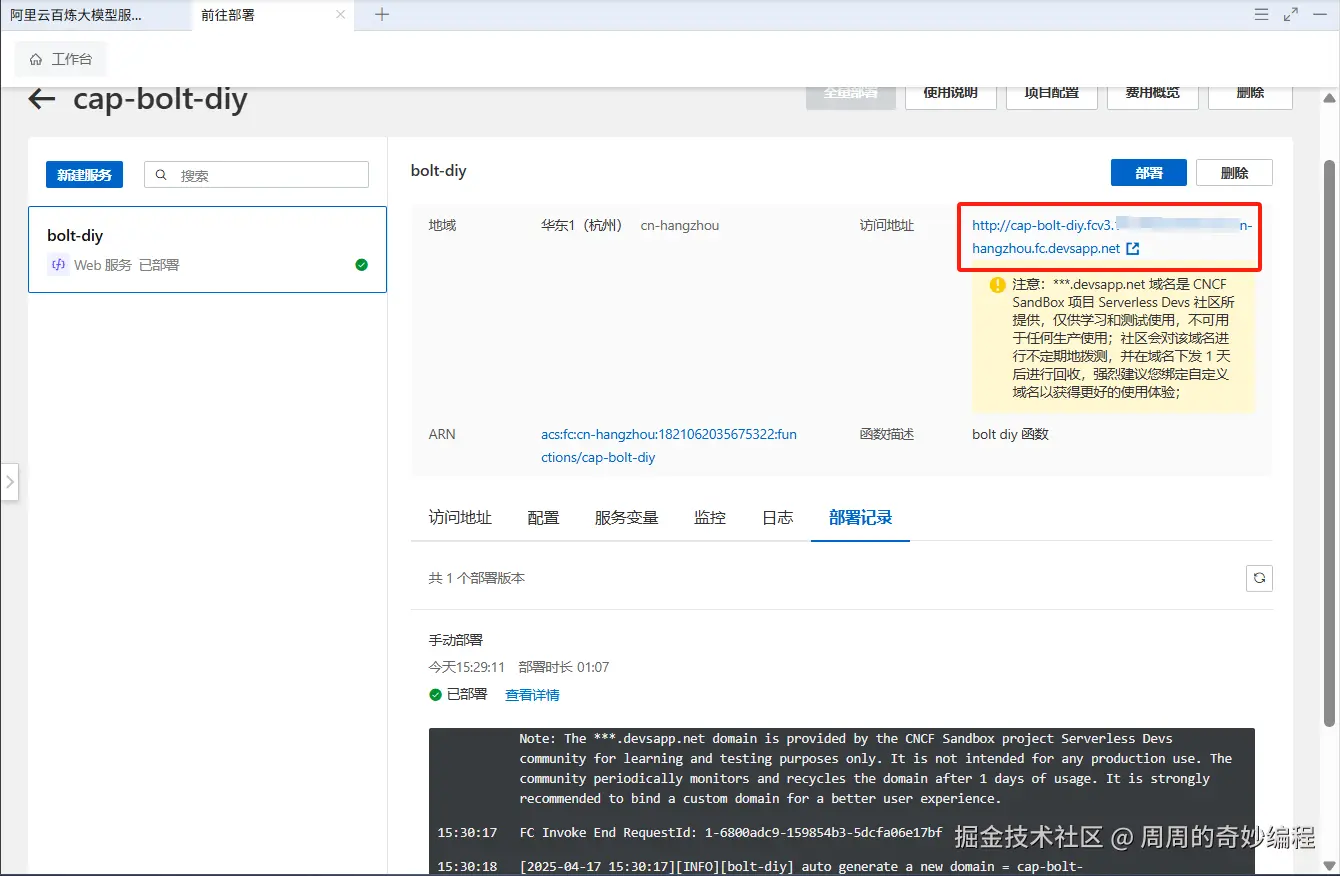Open the hamburger menu in title bar
Viewport: 1340px width, 876px height.
(x=1262, y=14)
